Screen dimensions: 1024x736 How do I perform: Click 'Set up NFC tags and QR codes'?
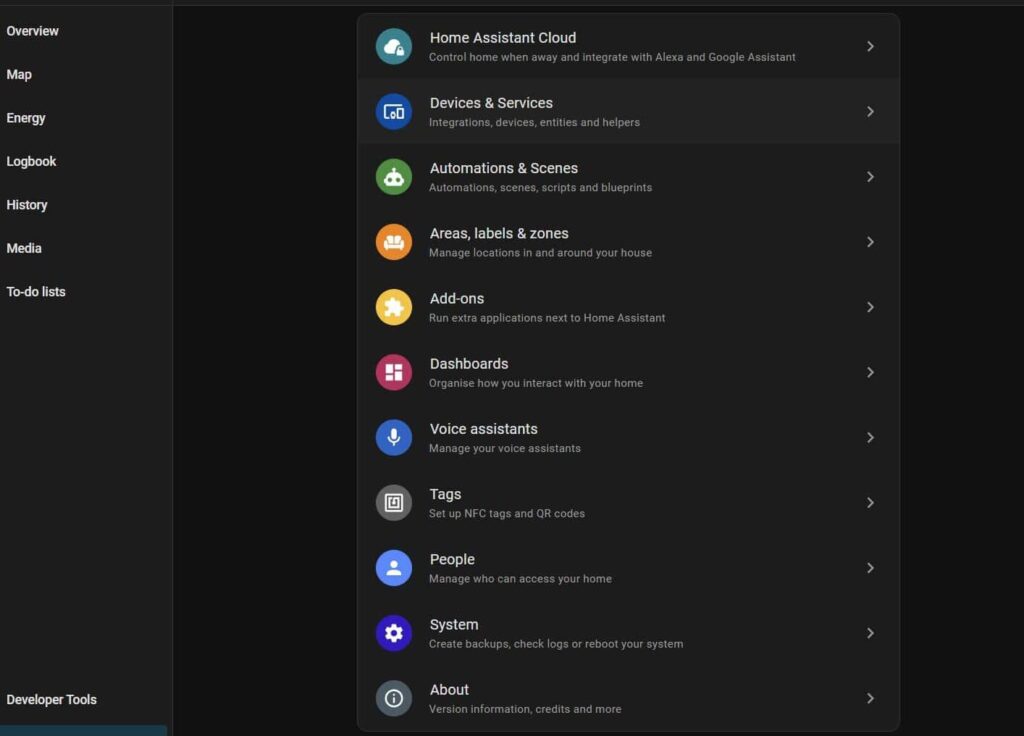tap(507, 513)
